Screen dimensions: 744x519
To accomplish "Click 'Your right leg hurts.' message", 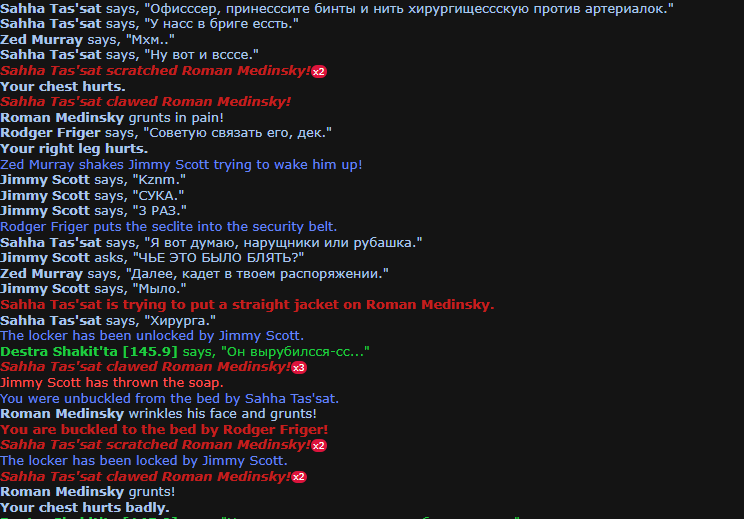I will (x=74, y=149).
